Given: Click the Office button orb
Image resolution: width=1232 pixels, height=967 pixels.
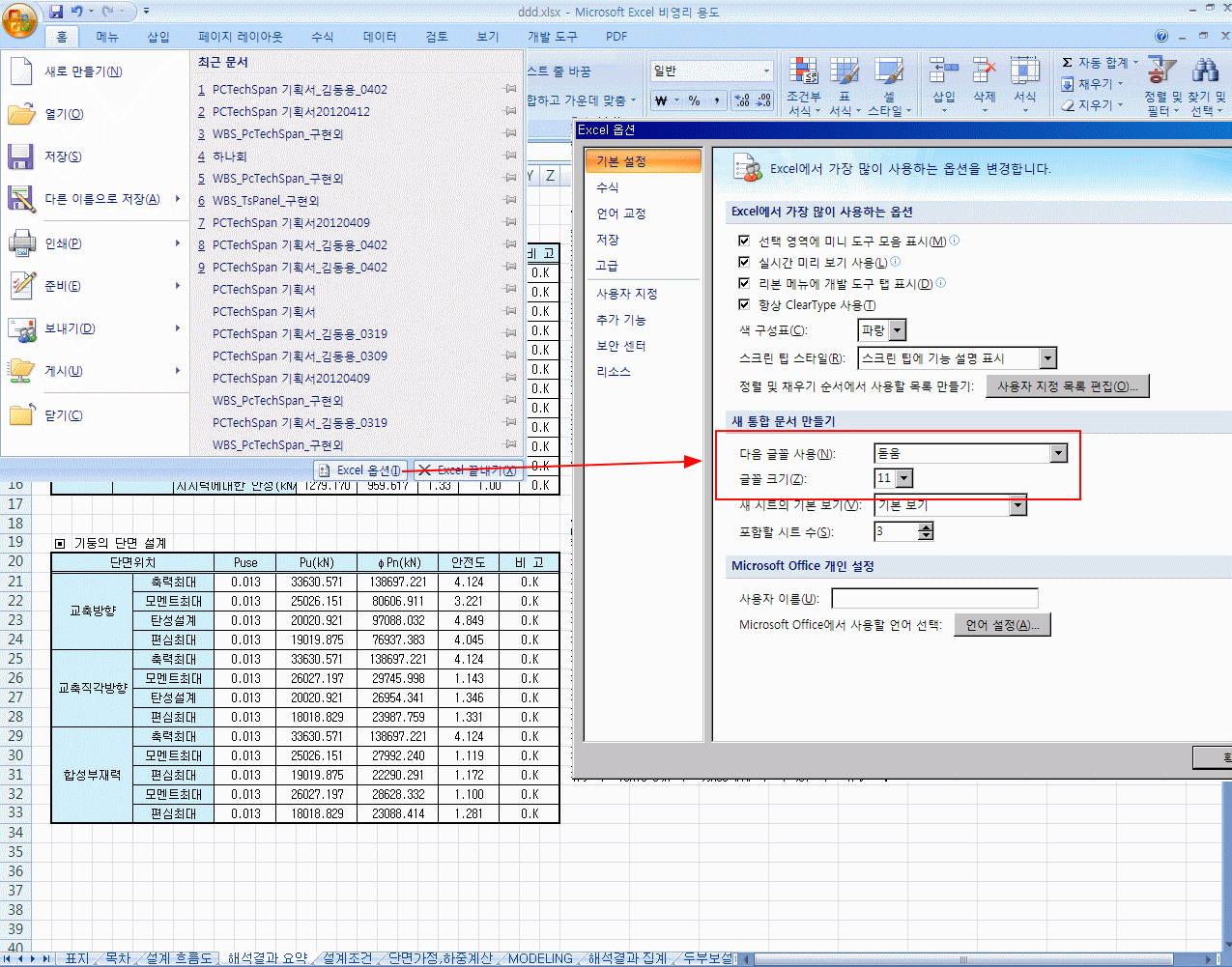Looking at the screenshot, I should pos(19,19).
